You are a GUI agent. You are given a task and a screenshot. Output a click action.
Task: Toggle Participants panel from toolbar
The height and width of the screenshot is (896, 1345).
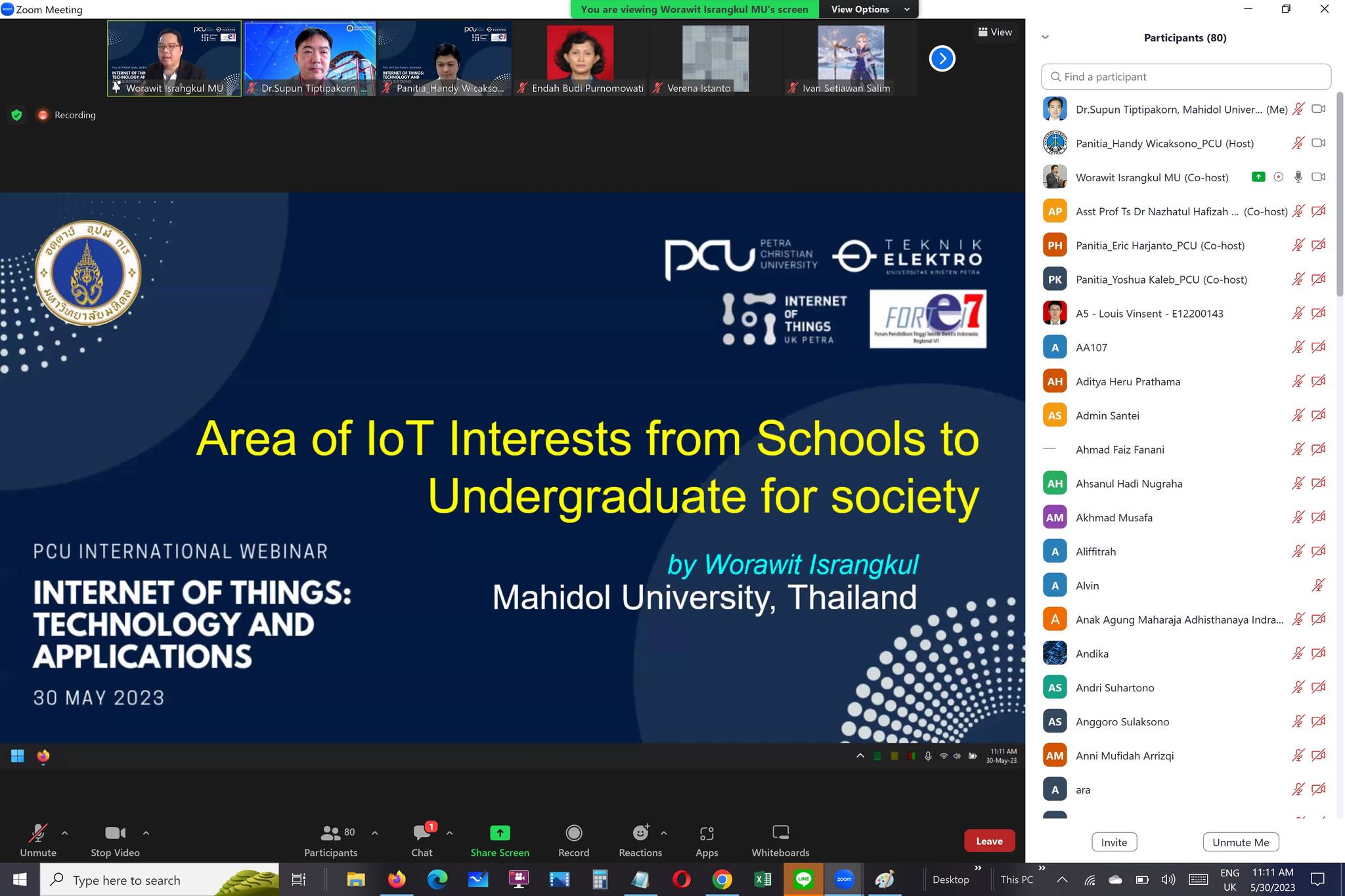pos(330,833)
